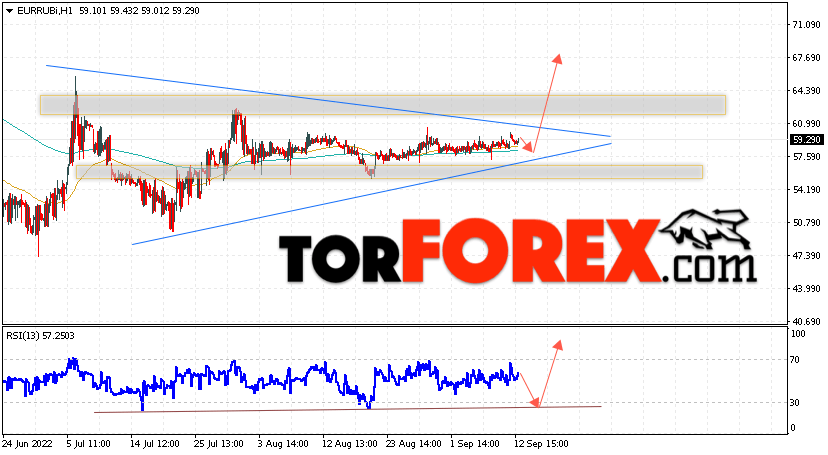Open the chart dropdown triangle beside EURRUBi

9,11
